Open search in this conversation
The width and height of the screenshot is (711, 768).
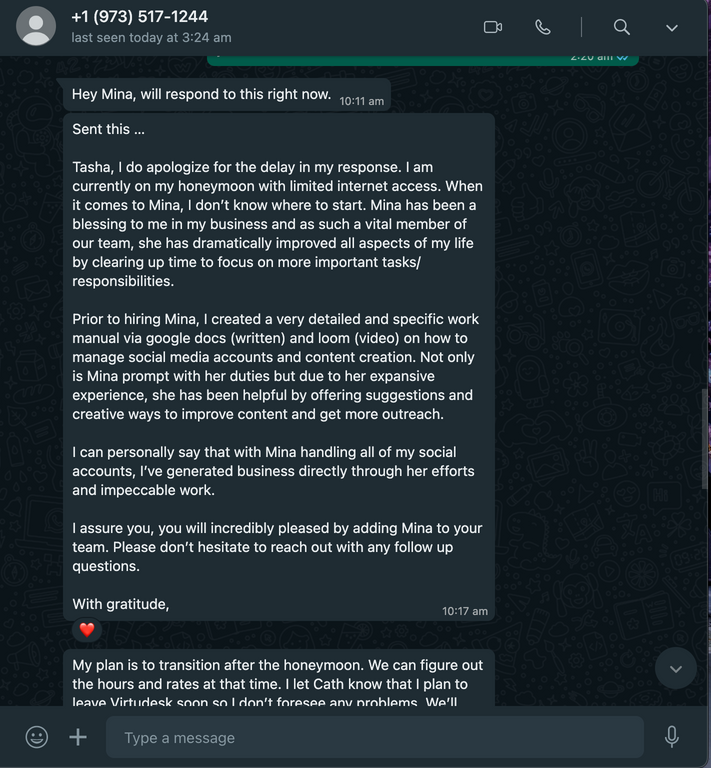[x=621, y=27]
